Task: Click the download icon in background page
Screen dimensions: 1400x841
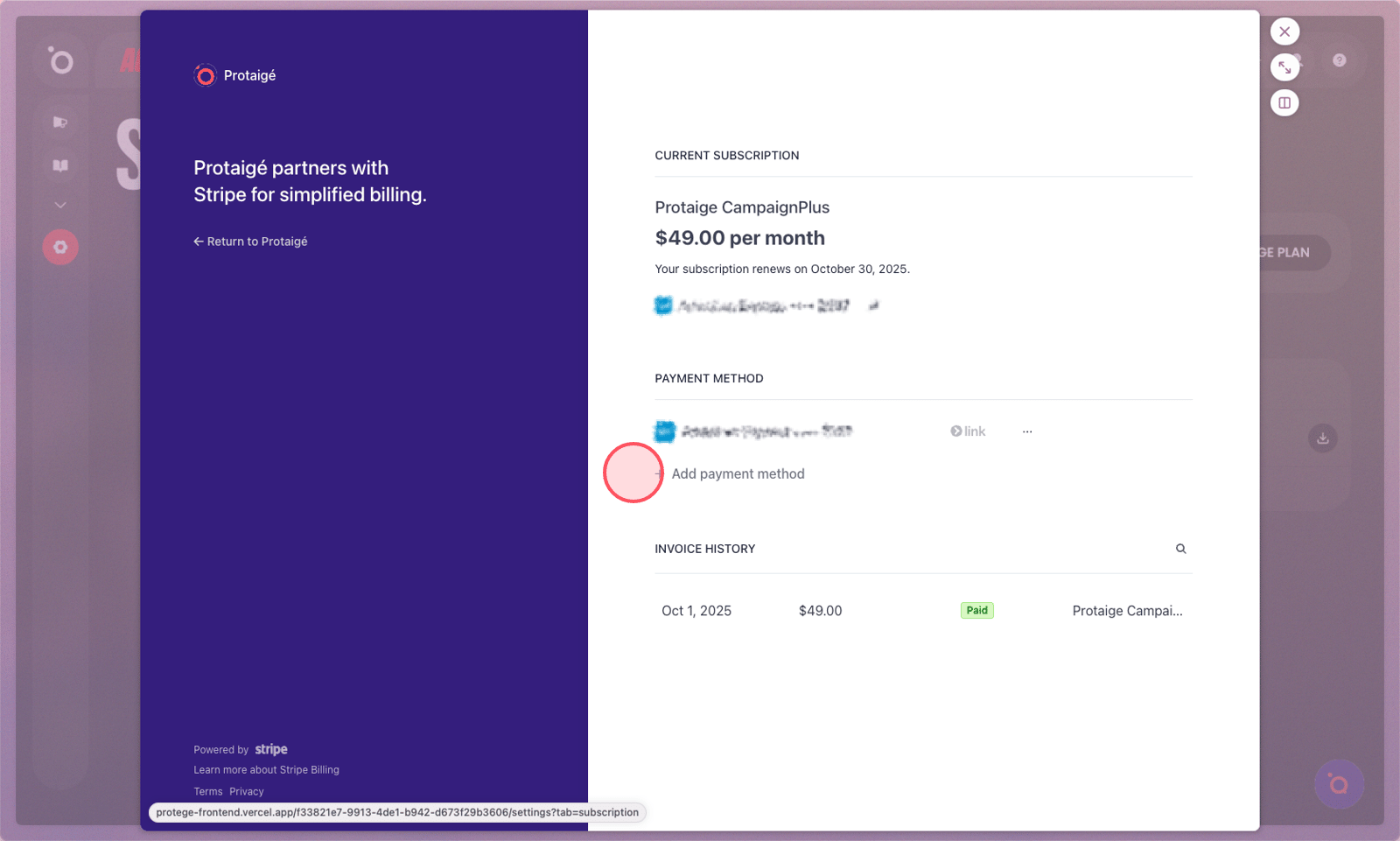Action: [1323, 438]
